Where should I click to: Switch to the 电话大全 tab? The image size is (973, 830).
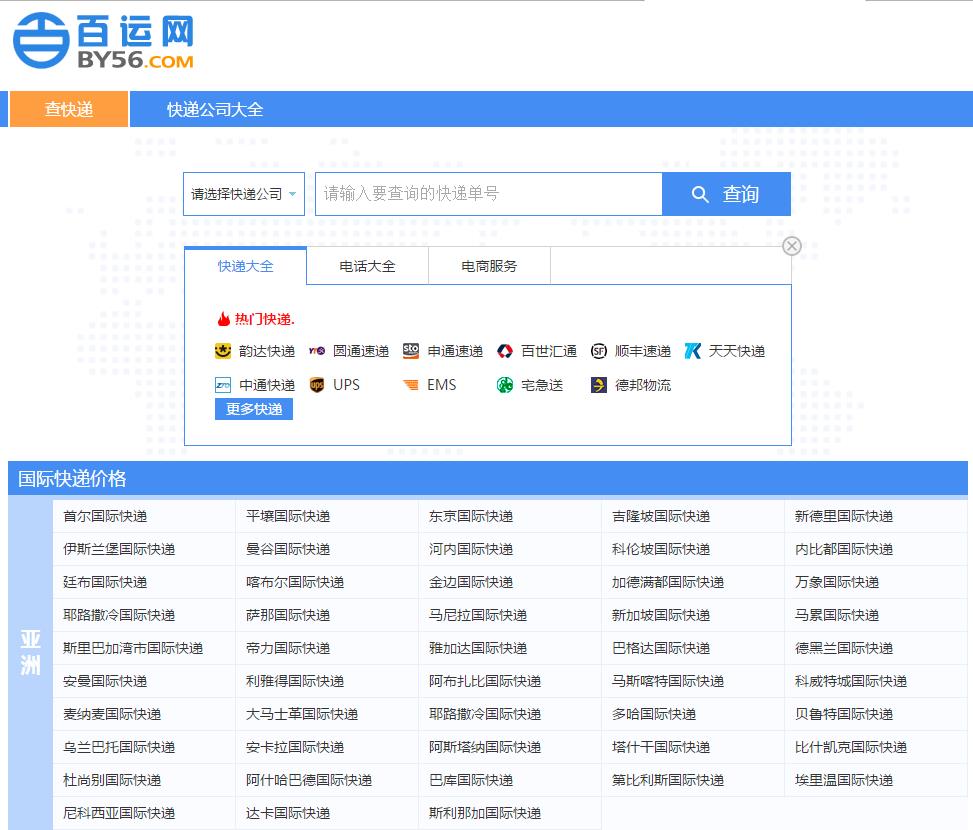(x=367, y=266)
